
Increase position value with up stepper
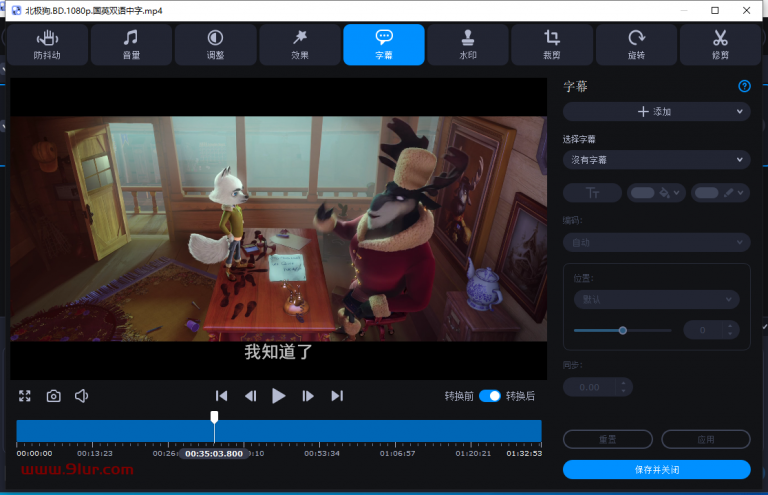pos(730,326)
